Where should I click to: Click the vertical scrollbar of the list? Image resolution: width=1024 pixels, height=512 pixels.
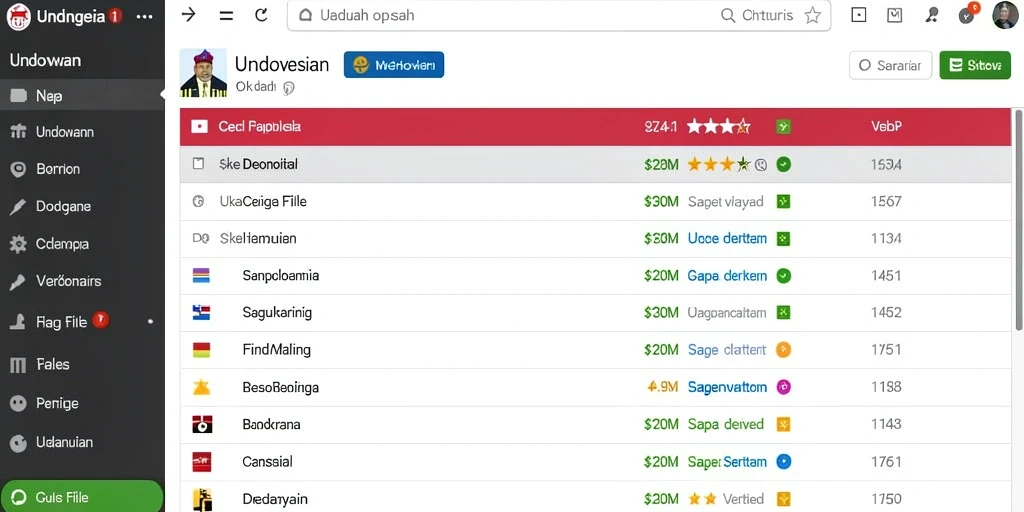1018,219
